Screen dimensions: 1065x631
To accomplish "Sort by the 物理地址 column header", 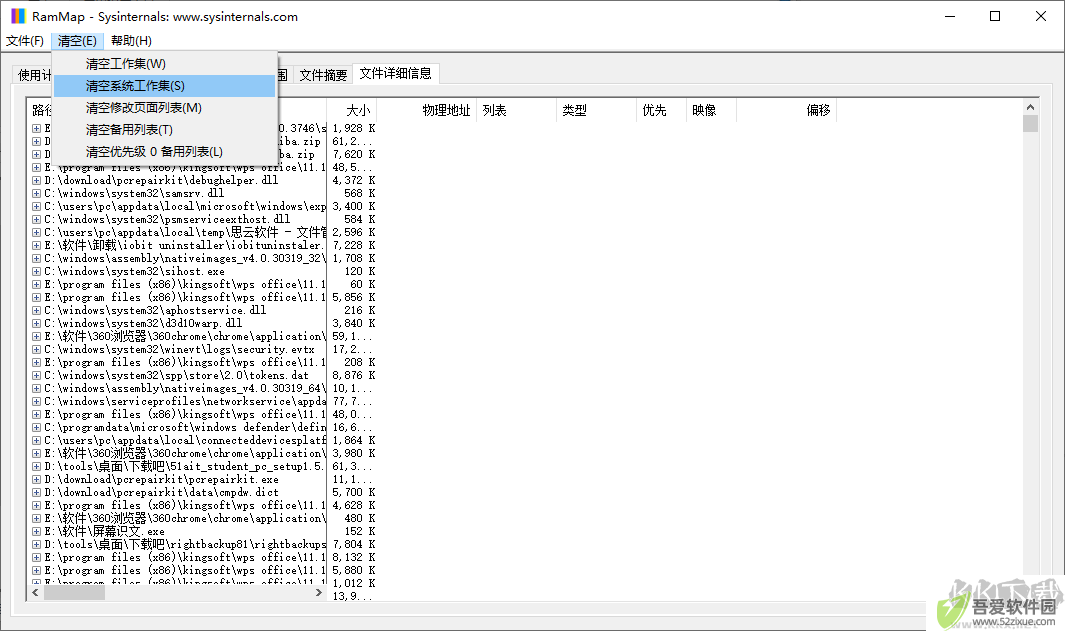I will point(427,110).
